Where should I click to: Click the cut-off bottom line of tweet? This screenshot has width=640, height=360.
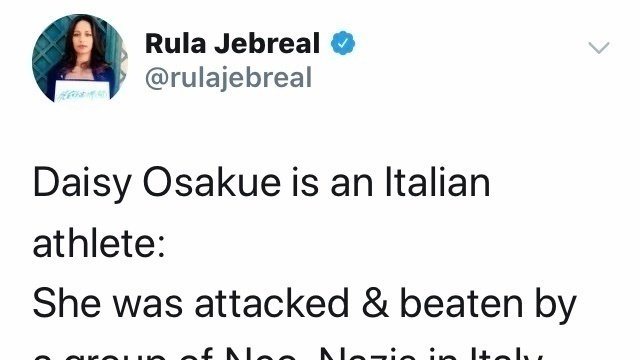click(x=288, y=353)
